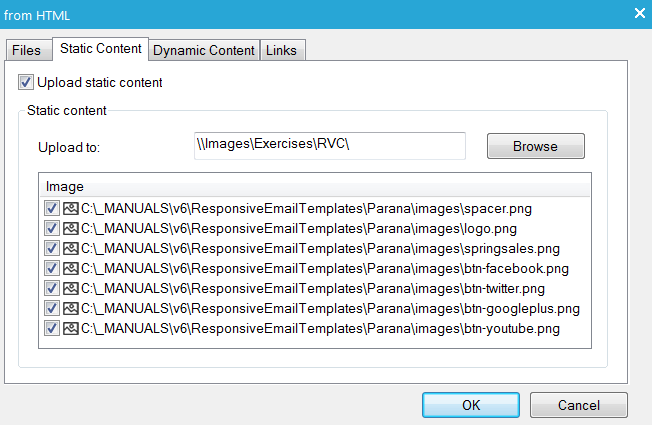652x425 pixels.
Task: Uncheck the Upload static content checkbox
Action: 25,82
